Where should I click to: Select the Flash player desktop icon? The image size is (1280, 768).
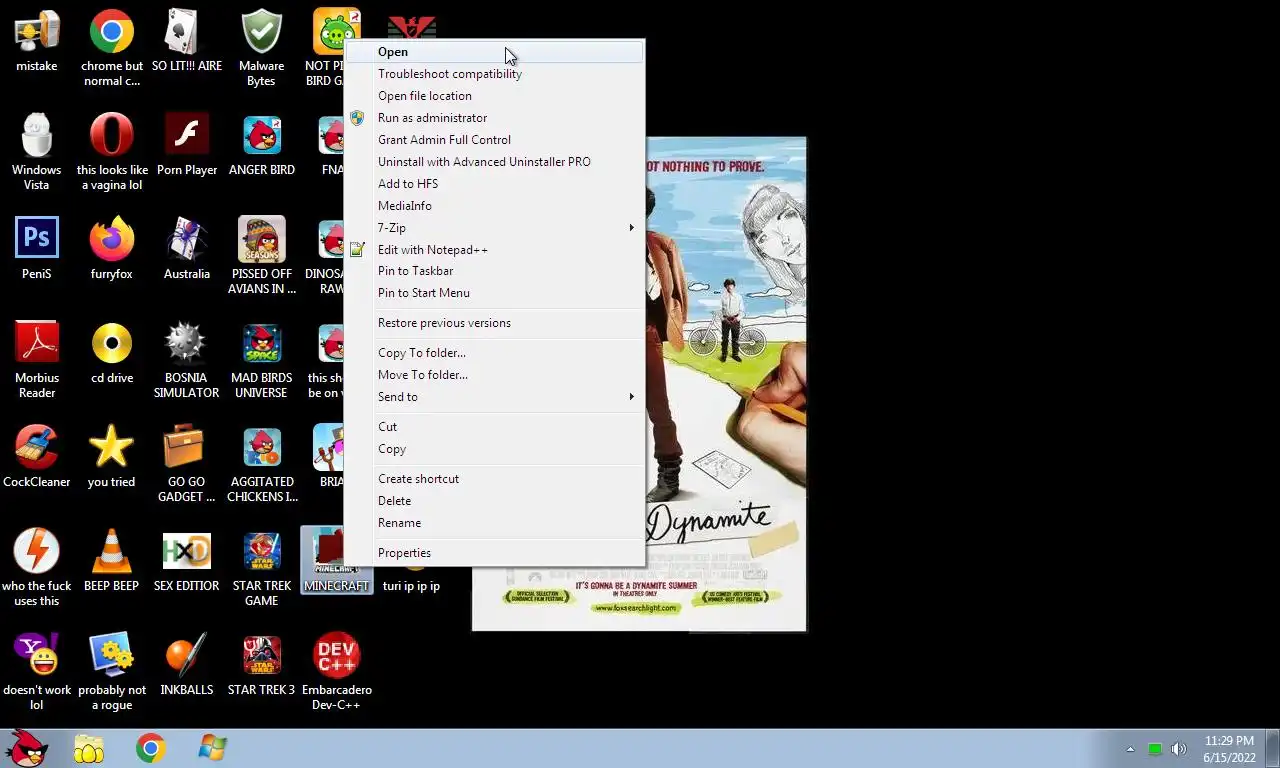(x=187, y=145)
